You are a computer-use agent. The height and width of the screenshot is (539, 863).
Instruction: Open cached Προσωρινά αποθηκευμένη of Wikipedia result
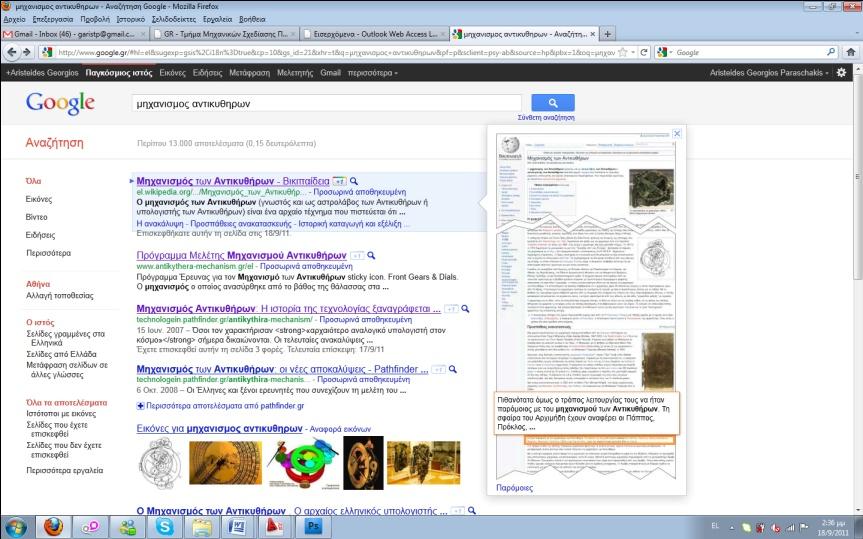[361, 192]
